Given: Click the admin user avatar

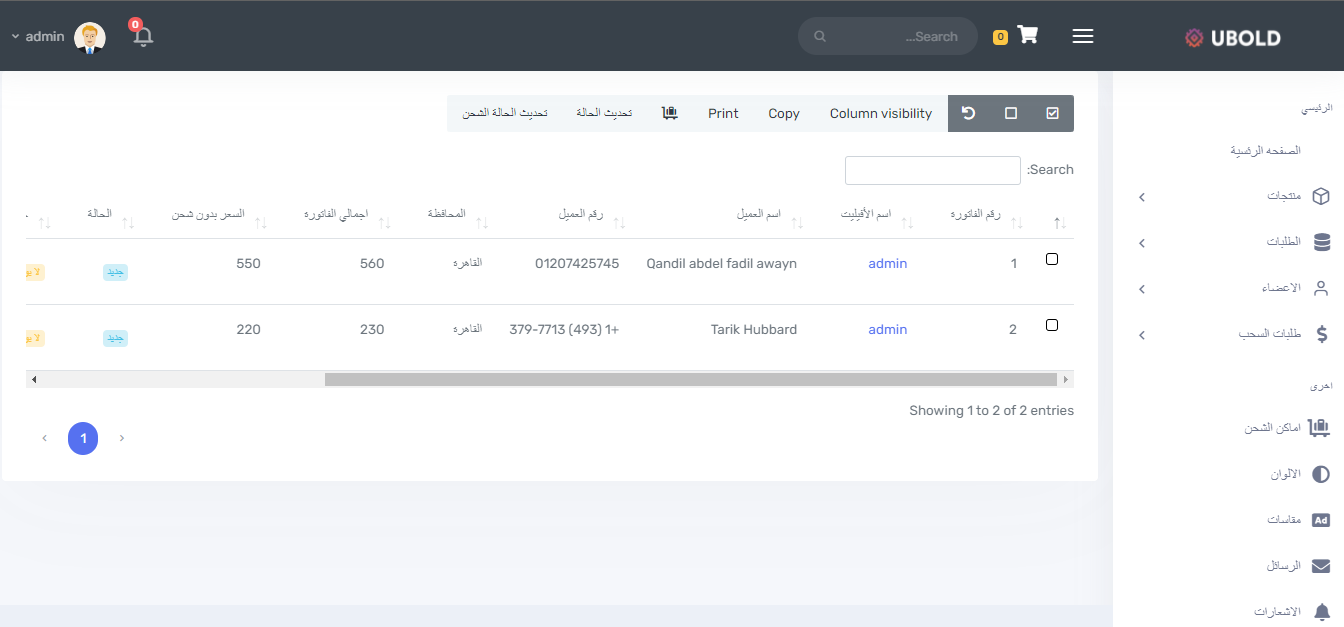Looking at the screenshot, I should tap(90, 37).
